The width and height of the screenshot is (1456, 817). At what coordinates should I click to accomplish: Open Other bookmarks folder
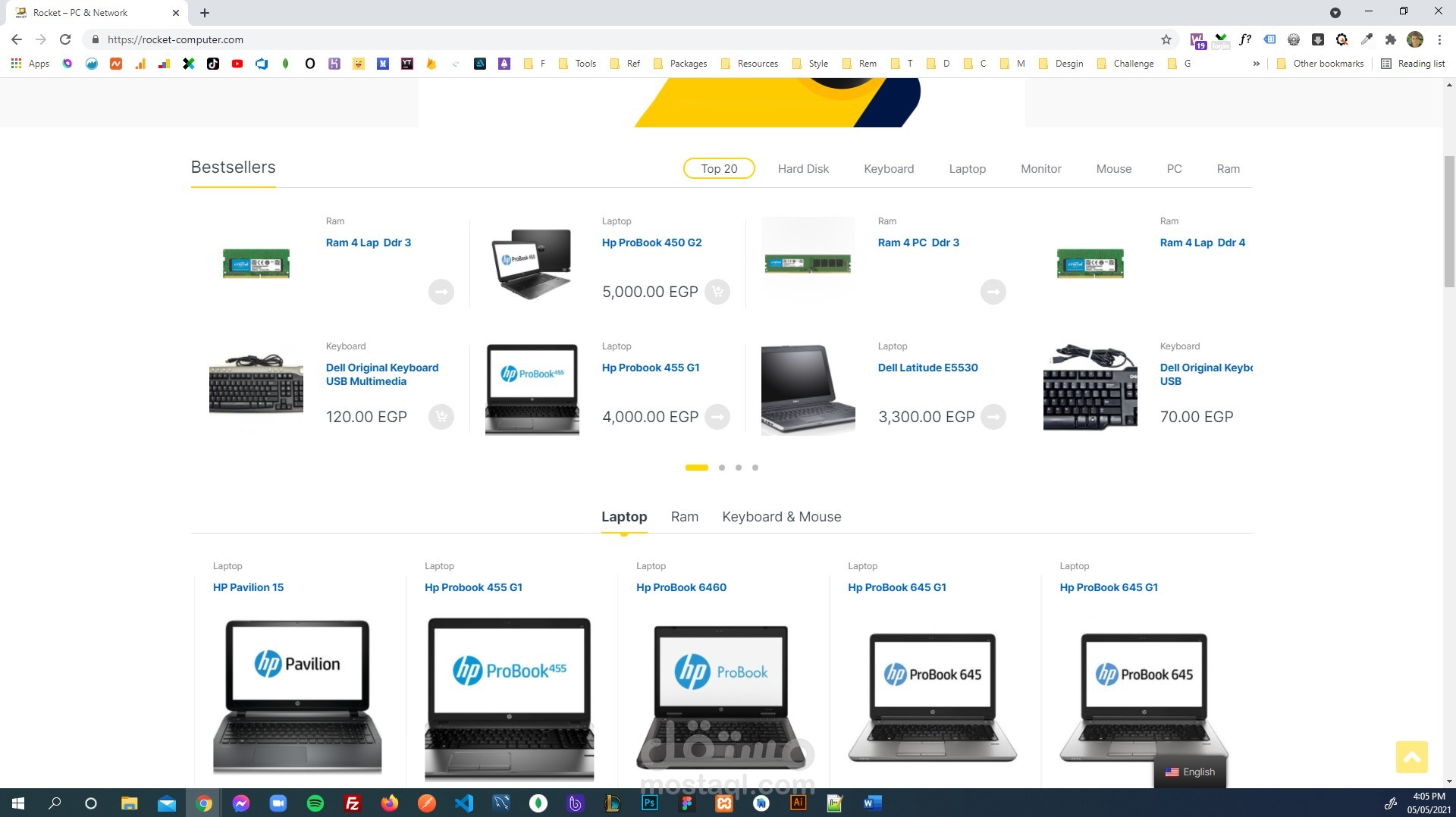pos(1320,64)
